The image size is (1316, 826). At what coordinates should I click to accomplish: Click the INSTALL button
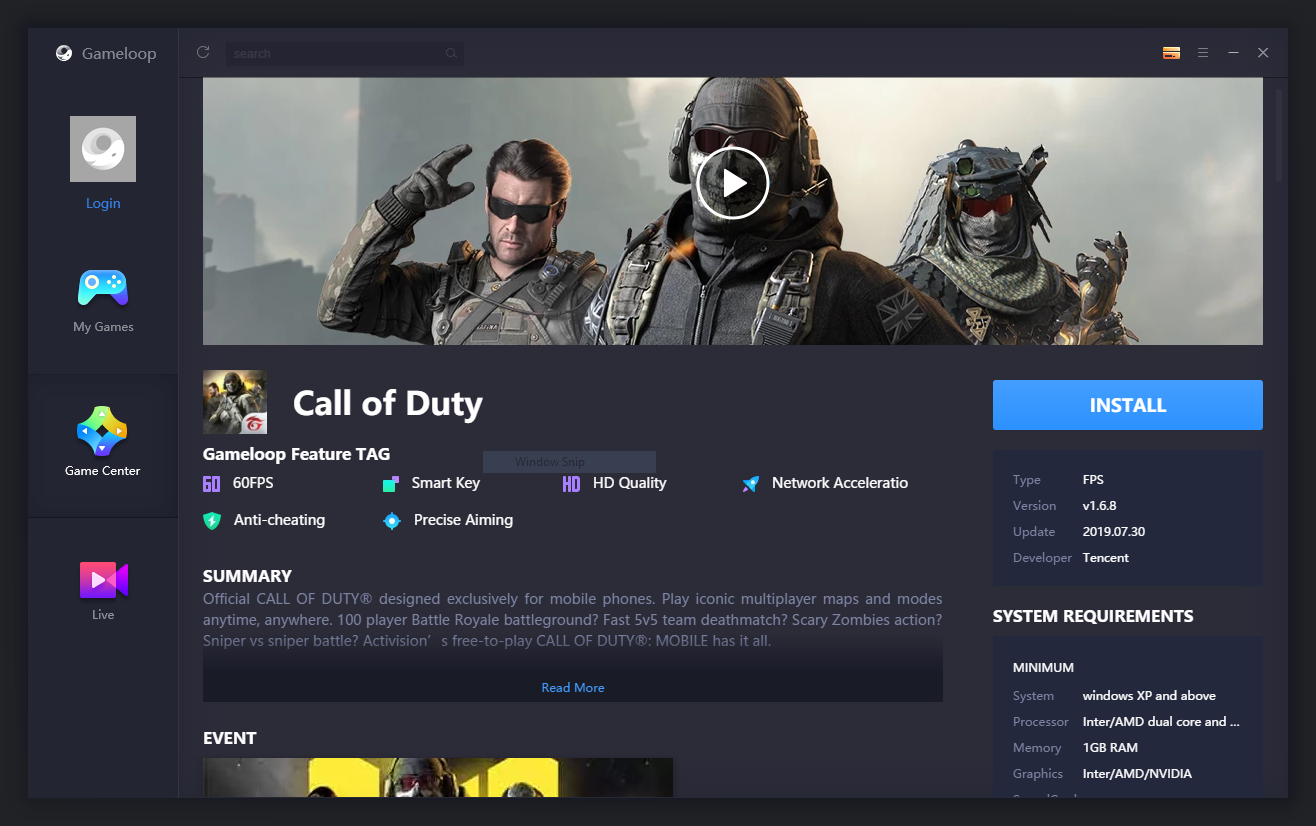(x=1128, y=405)
